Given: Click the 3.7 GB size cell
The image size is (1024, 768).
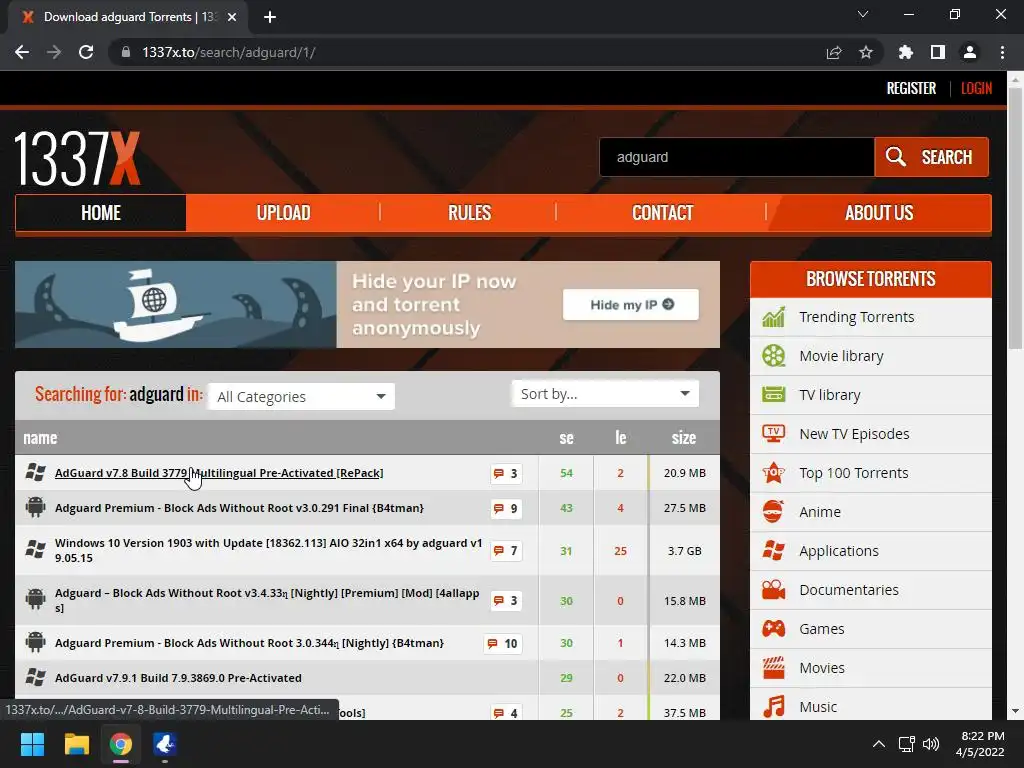Looking at the screenshot, I should (x=684, y=551).
